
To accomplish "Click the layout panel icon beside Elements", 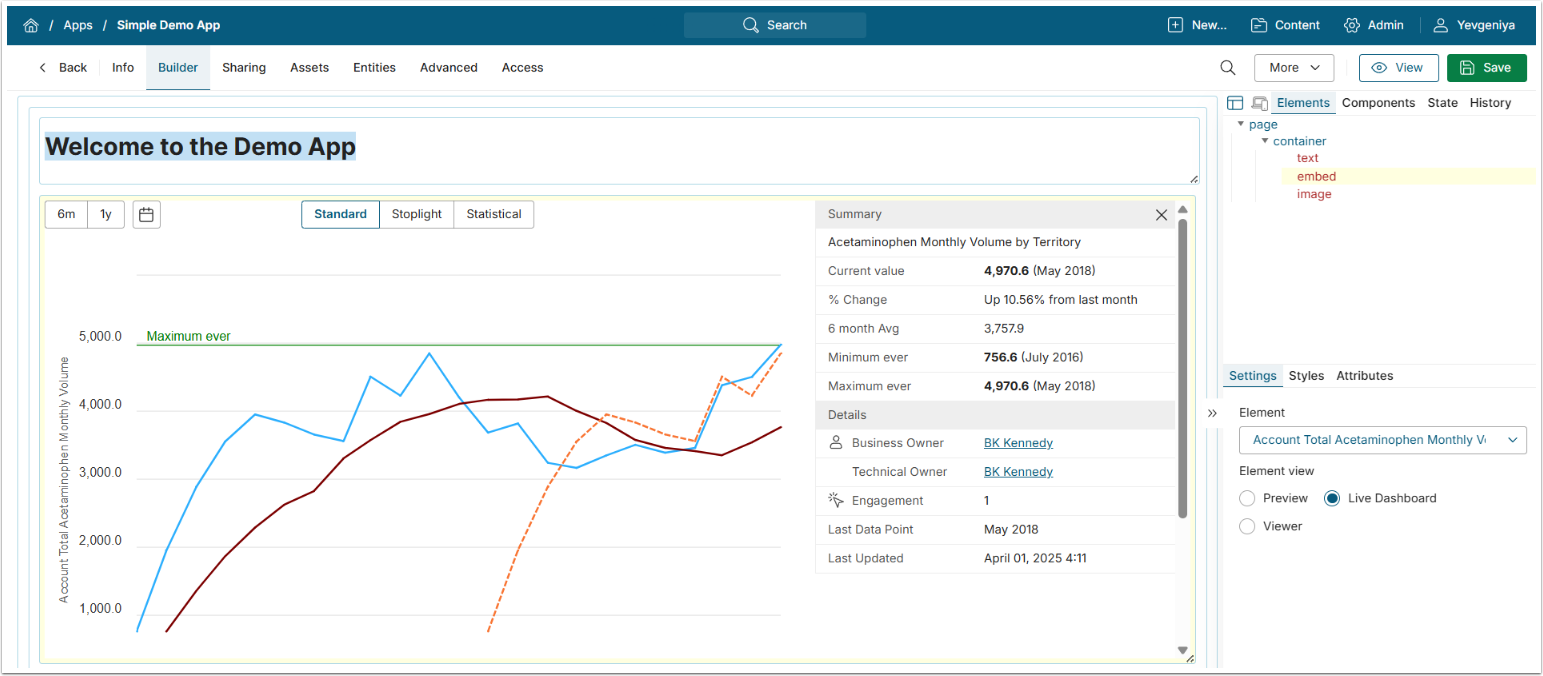I will (1235, 103).
